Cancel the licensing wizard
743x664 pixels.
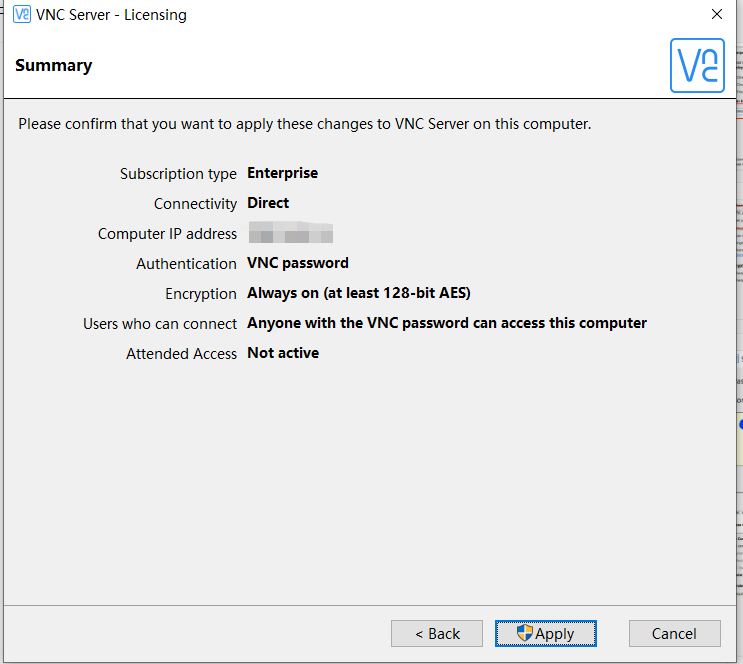674,633
